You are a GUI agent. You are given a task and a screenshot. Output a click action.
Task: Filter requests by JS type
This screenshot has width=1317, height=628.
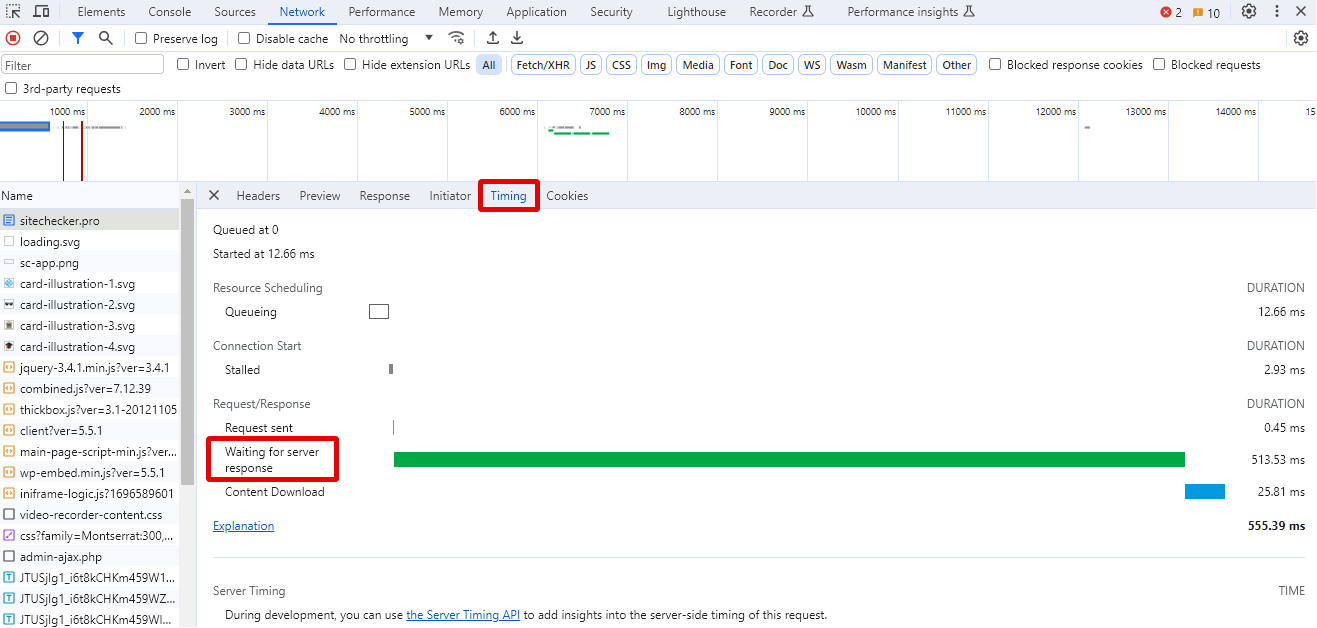591,65
